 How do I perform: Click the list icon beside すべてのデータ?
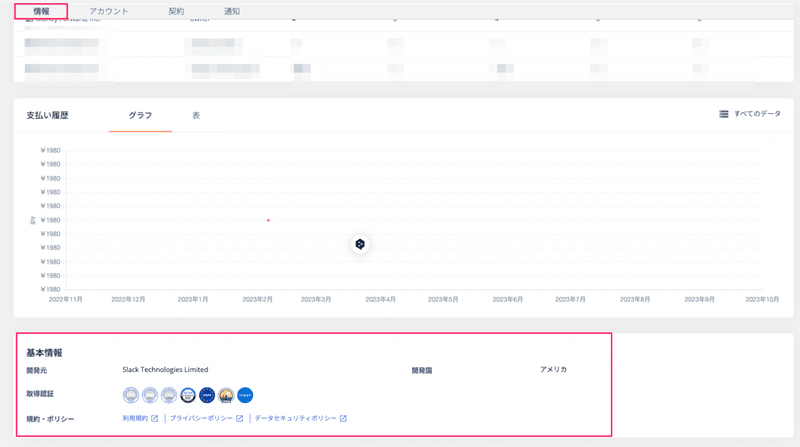tap(723, 114)
